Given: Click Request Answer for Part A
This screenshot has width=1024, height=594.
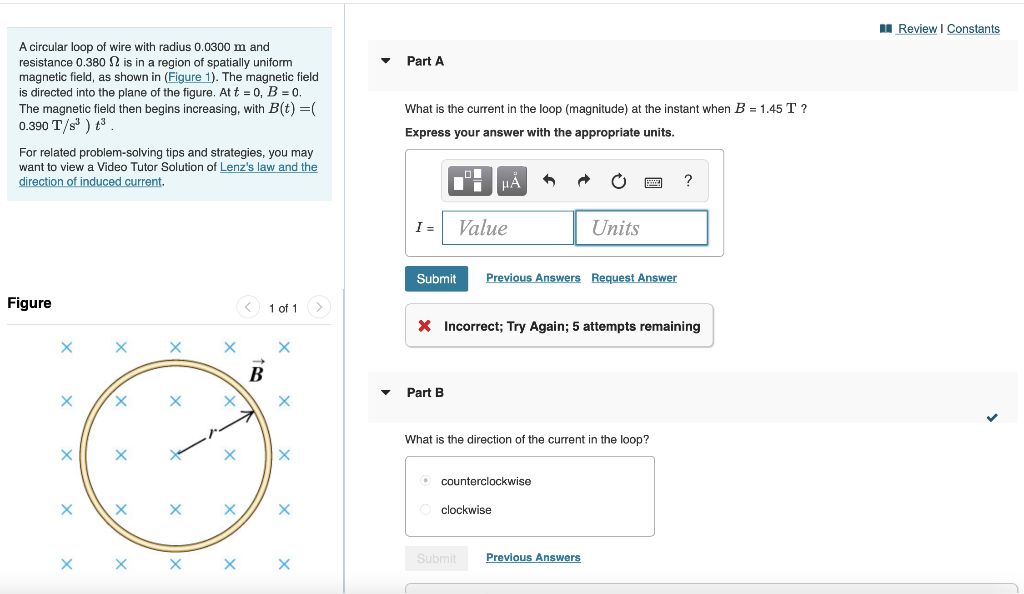Looking at the screenshot, I should [x=633, y=277].
